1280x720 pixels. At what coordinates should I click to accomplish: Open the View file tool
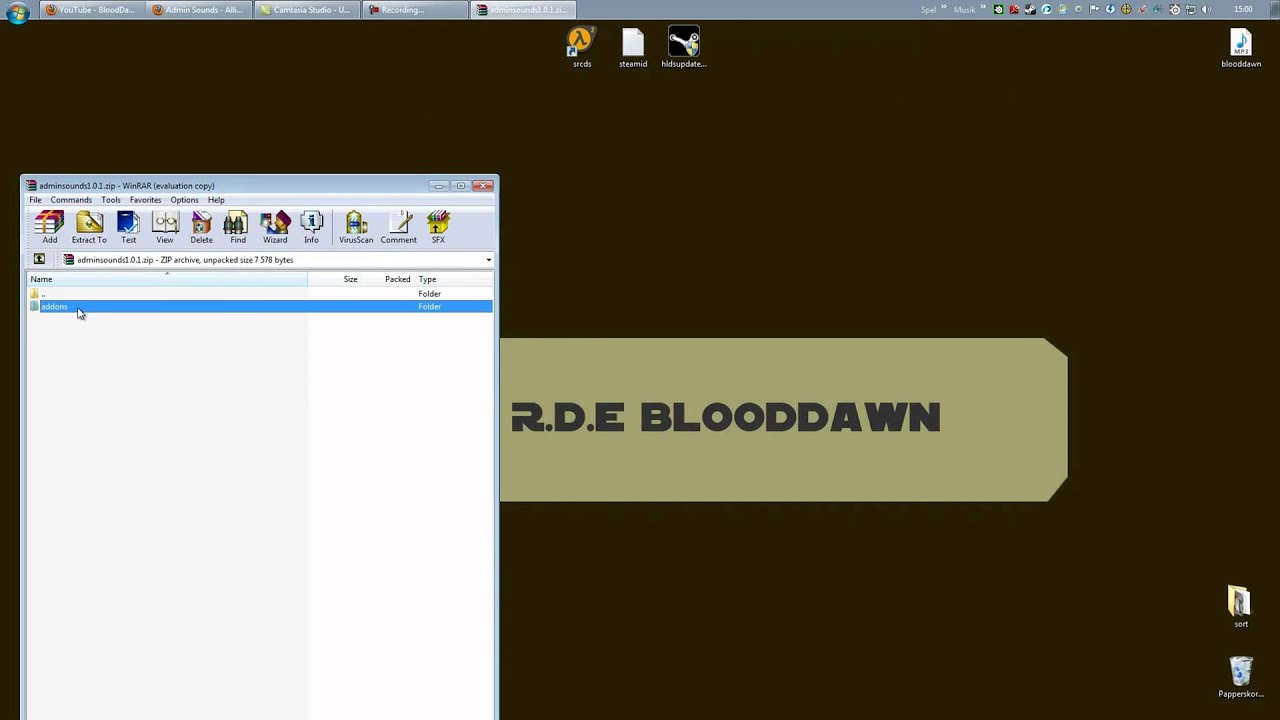tap(165, 228)
